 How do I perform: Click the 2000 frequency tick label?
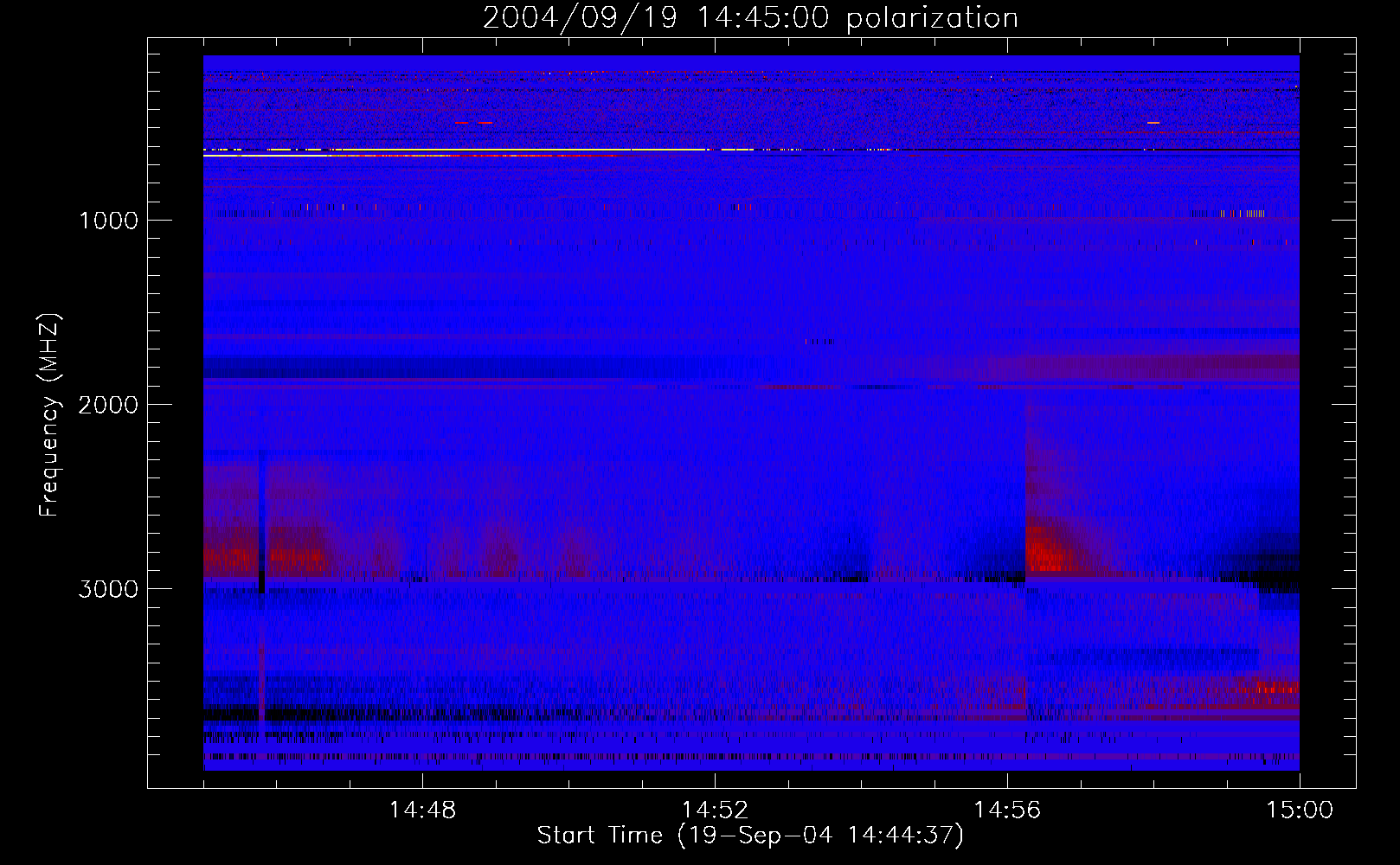(x=108, y=405)
